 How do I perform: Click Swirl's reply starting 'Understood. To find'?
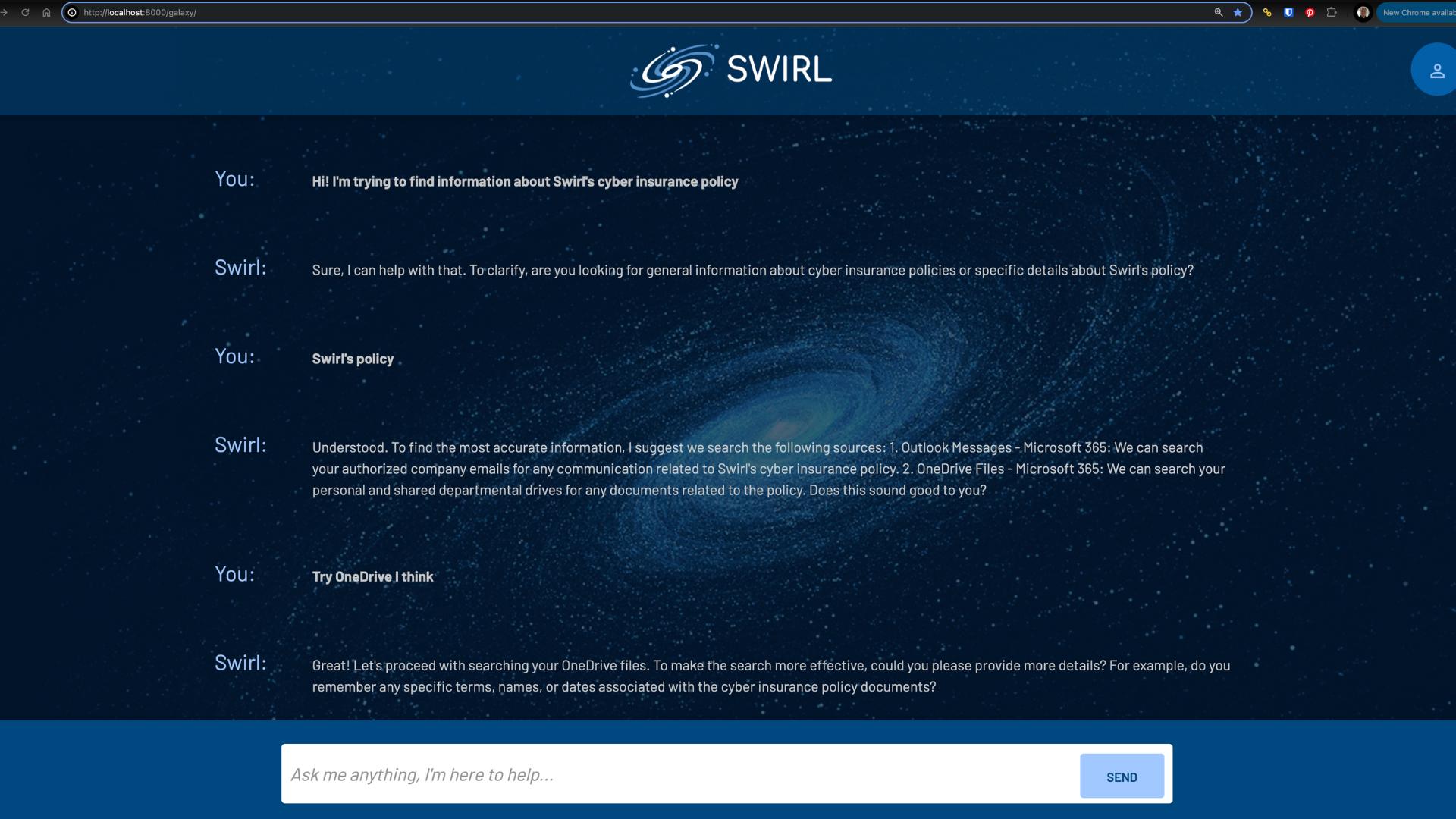point(769,469)
